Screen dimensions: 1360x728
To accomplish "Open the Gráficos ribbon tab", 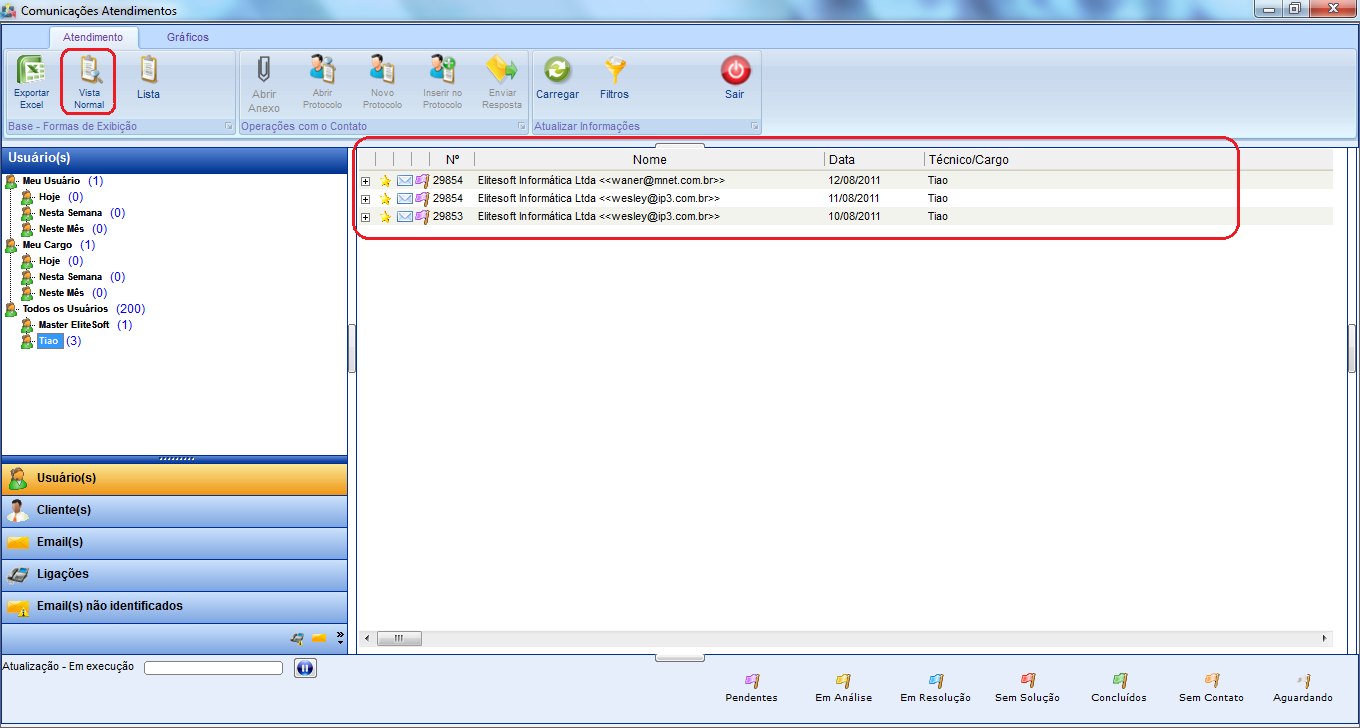I will pos(188,37).
